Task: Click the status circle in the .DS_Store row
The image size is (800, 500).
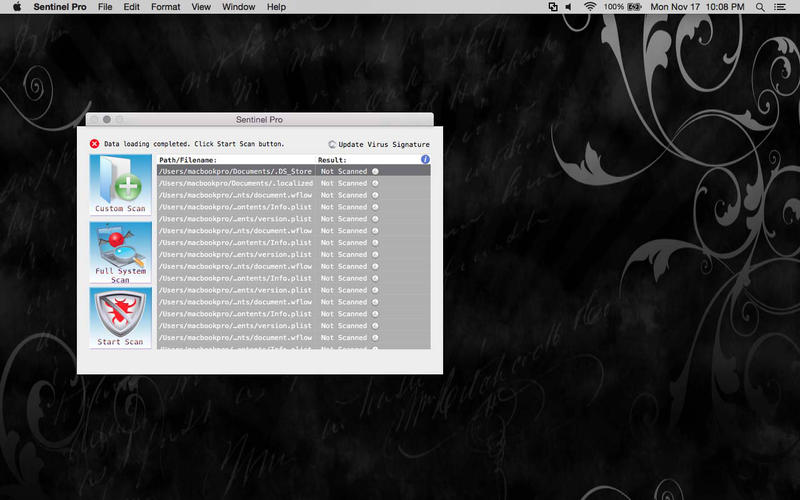Action: tap(375, 171)
